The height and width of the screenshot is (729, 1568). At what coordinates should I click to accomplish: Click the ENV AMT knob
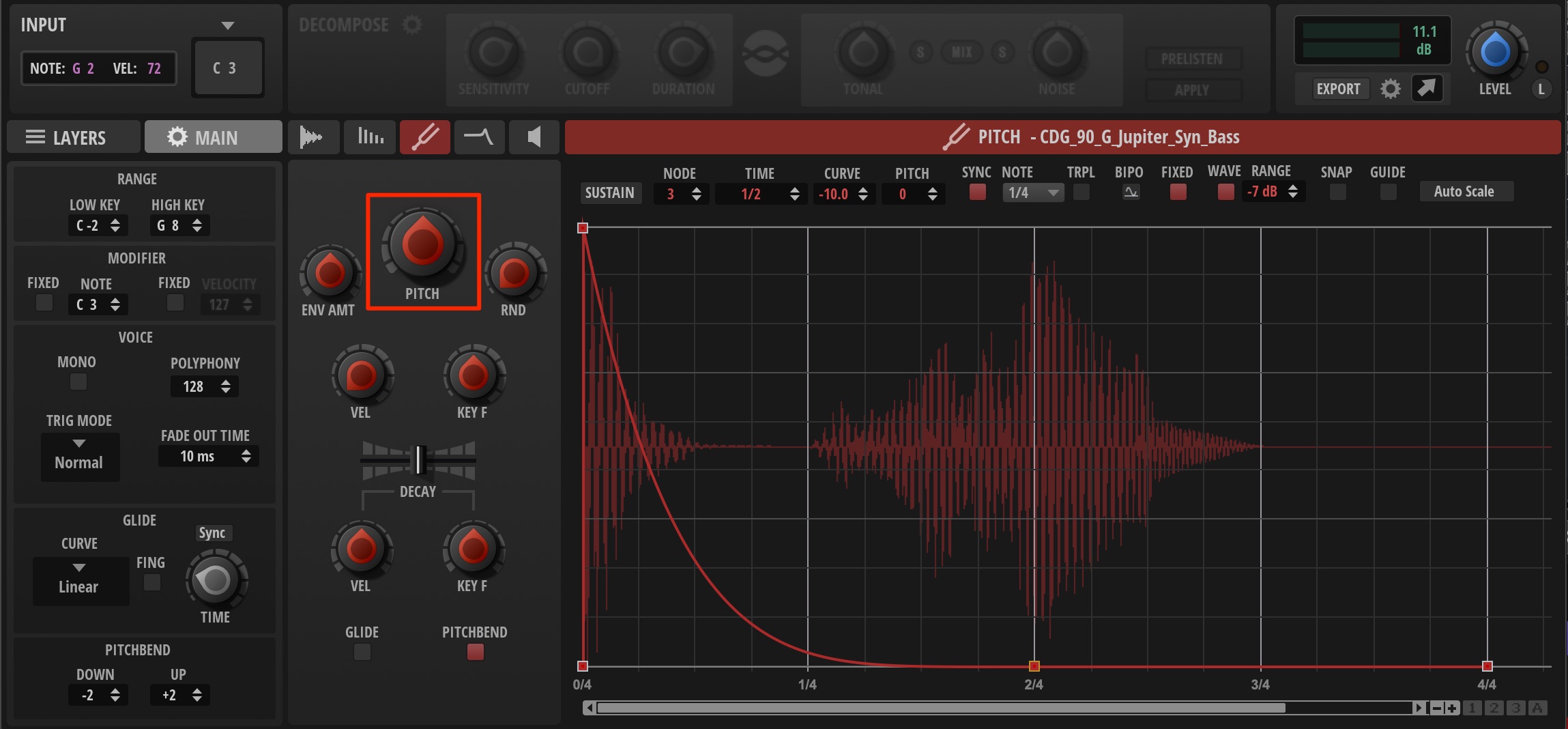(x=330, y=272)
